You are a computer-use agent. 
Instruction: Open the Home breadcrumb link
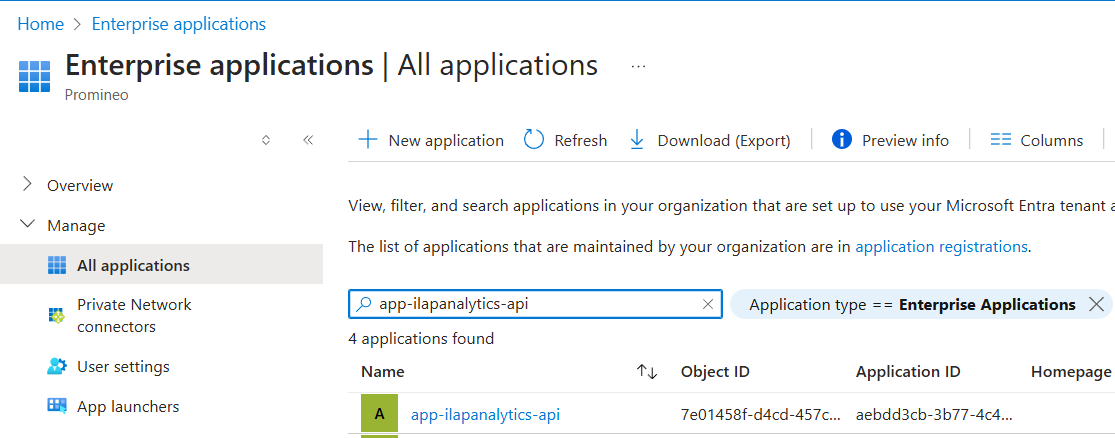click(x=41, y=24)
